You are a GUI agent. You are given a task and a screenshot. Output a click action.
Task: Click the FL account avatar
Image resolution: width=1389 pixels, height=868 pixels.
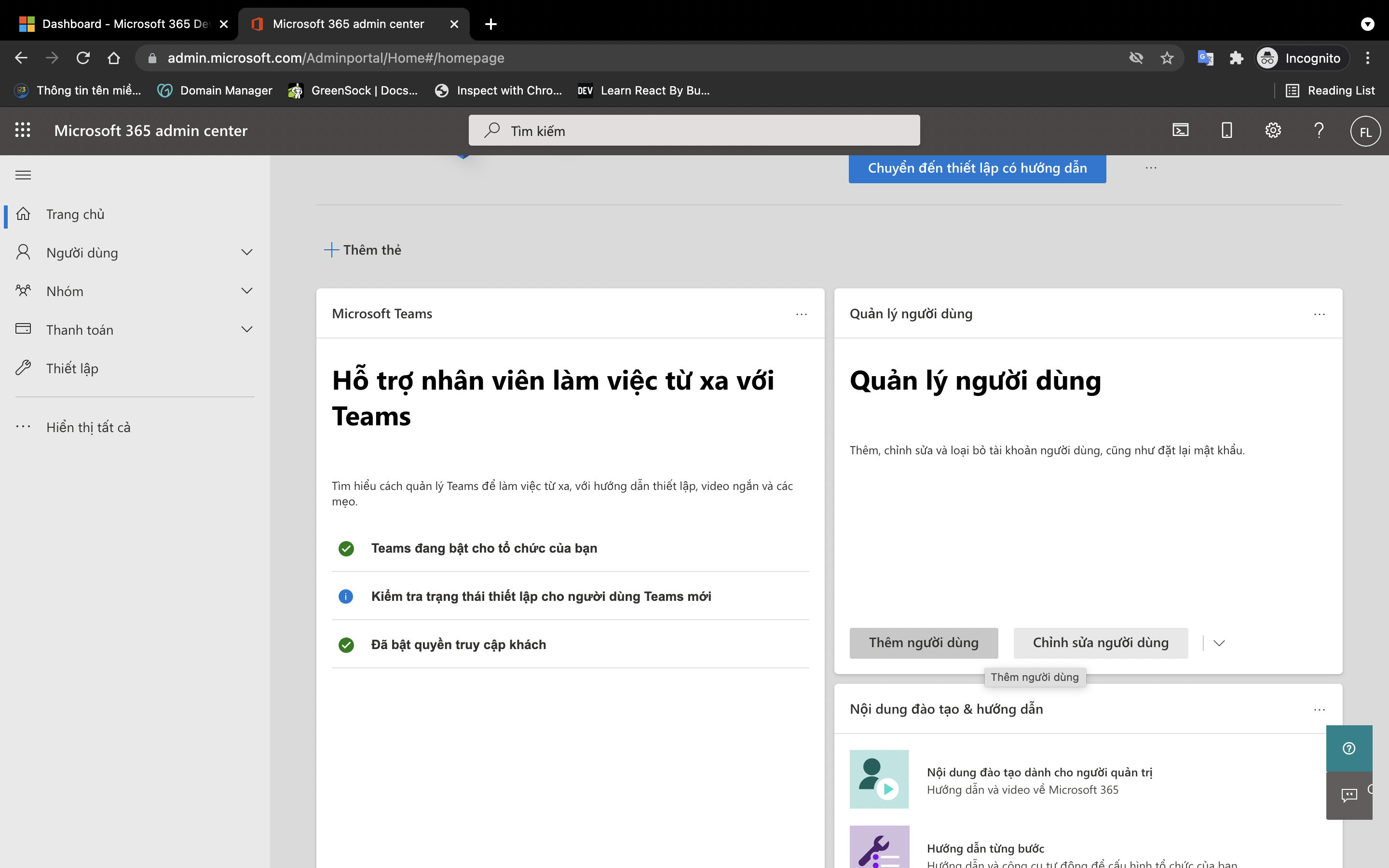pos(1364,130)
